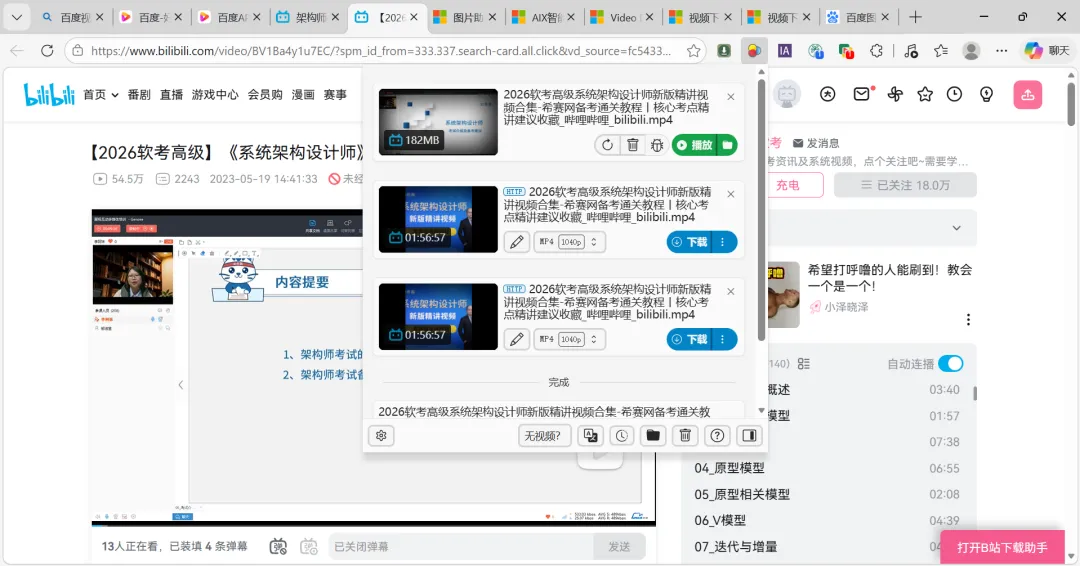Open MP4 1040p quality selector on second HTTP entry
This screenshot has width=1080, height=566.
(x=570, y=339)
